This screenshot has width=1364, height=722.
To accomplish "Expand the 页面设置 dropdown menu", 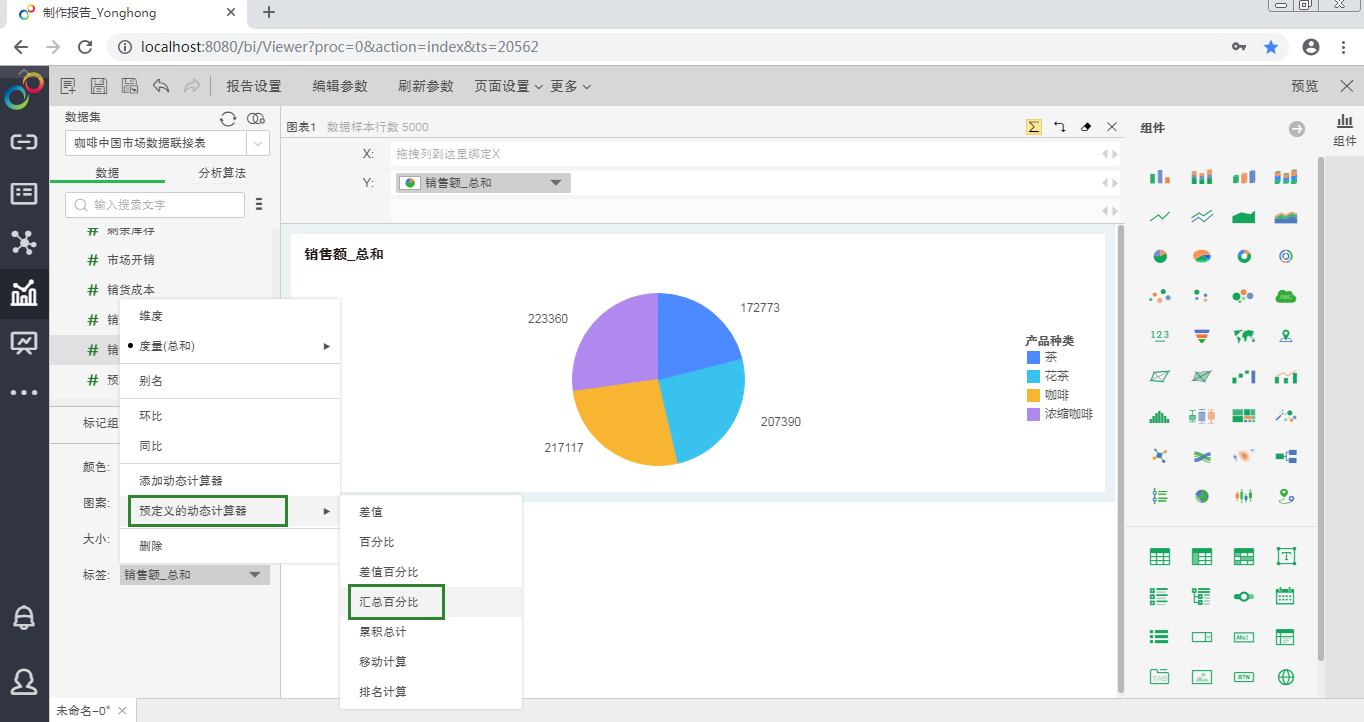I will [x=508, y=87].
